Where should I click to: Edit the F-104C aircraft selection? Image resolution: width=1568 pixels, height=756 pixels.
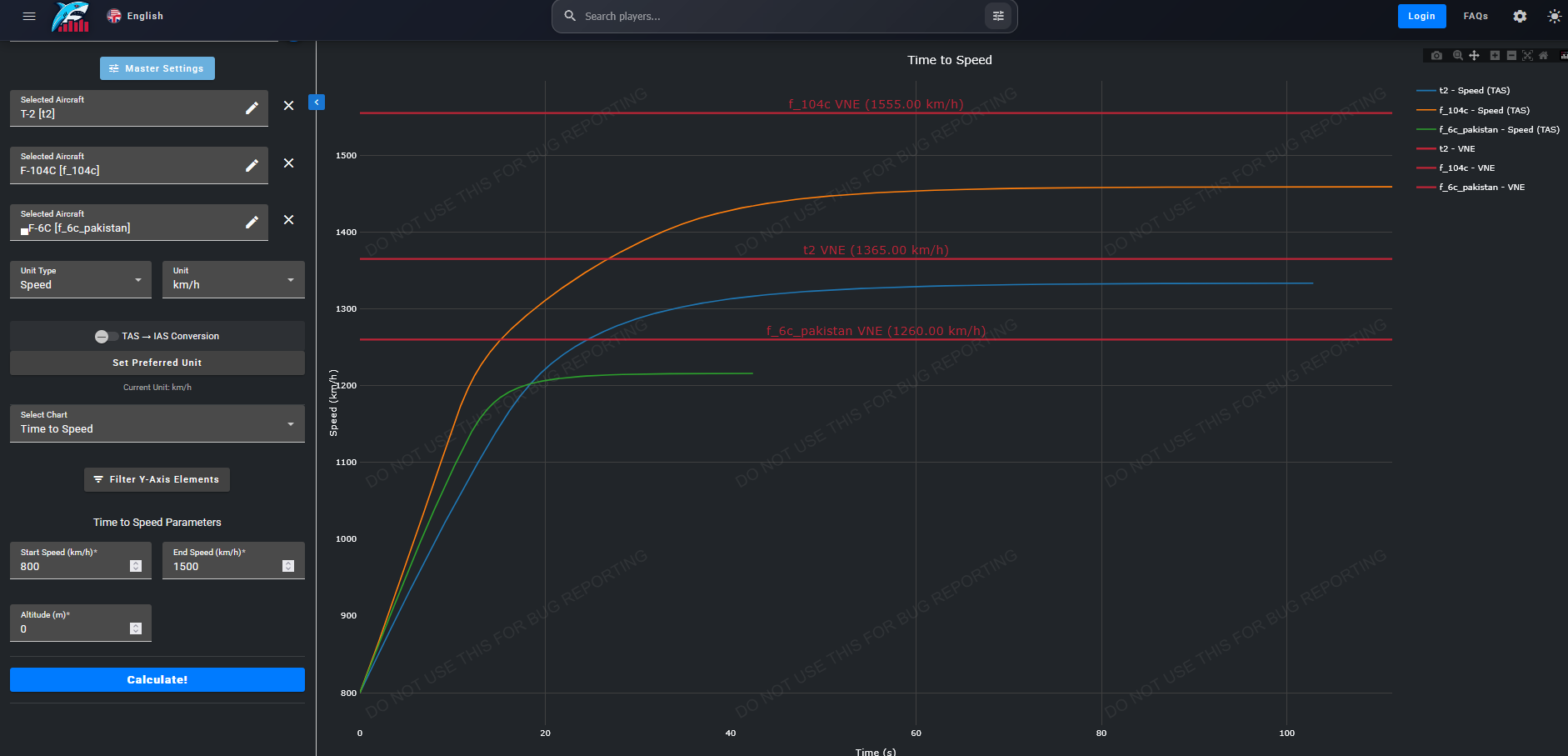(252, 165)
